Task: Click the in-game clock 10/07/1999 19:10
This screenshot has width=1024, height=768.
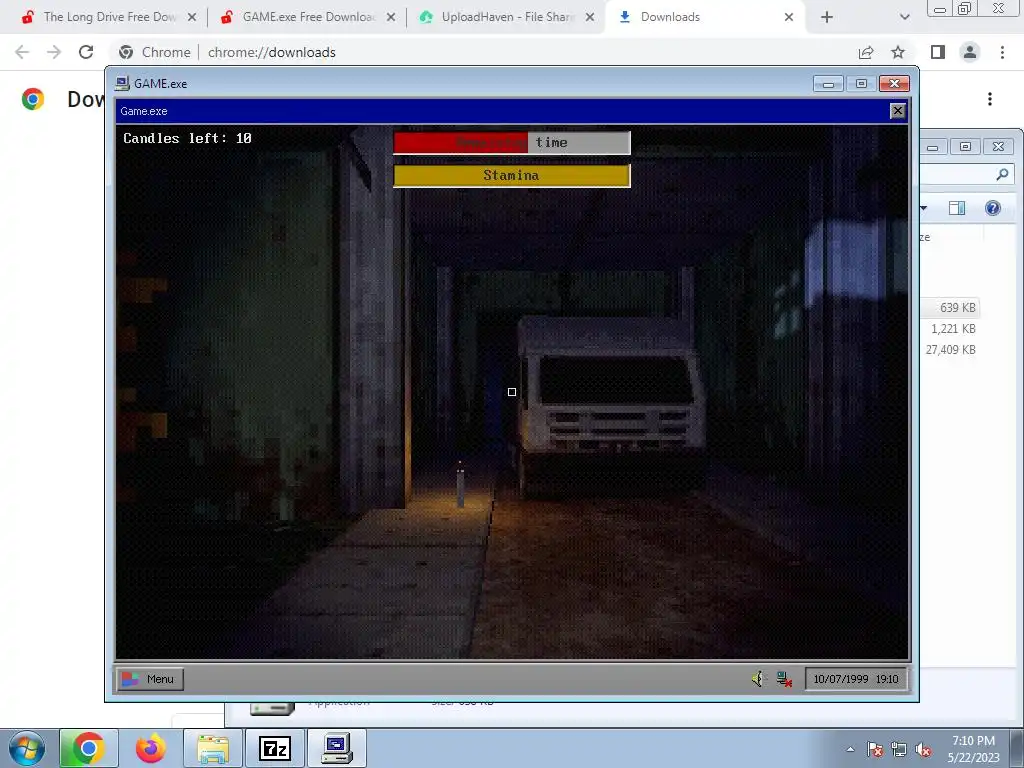Action: tap(856, 679)
